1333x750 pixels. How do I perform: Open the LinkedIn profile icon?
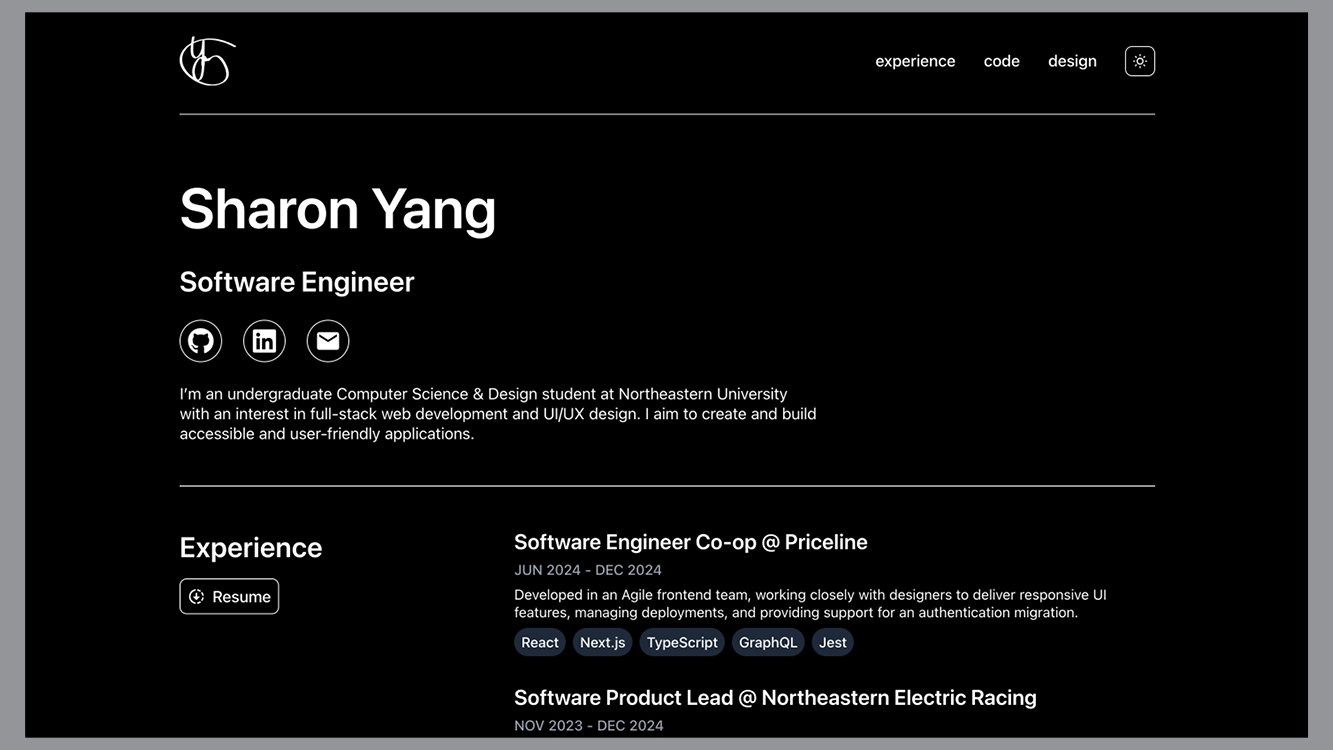pyautogui.click(x=264, y=340)
